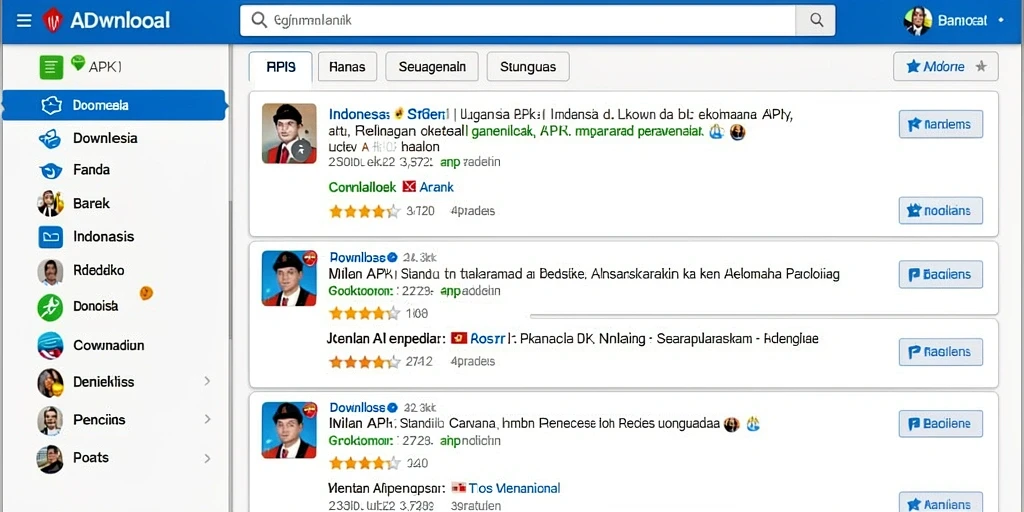
Task: Click the Arank link
Action: pyautogui.click(x=436, y=187)
